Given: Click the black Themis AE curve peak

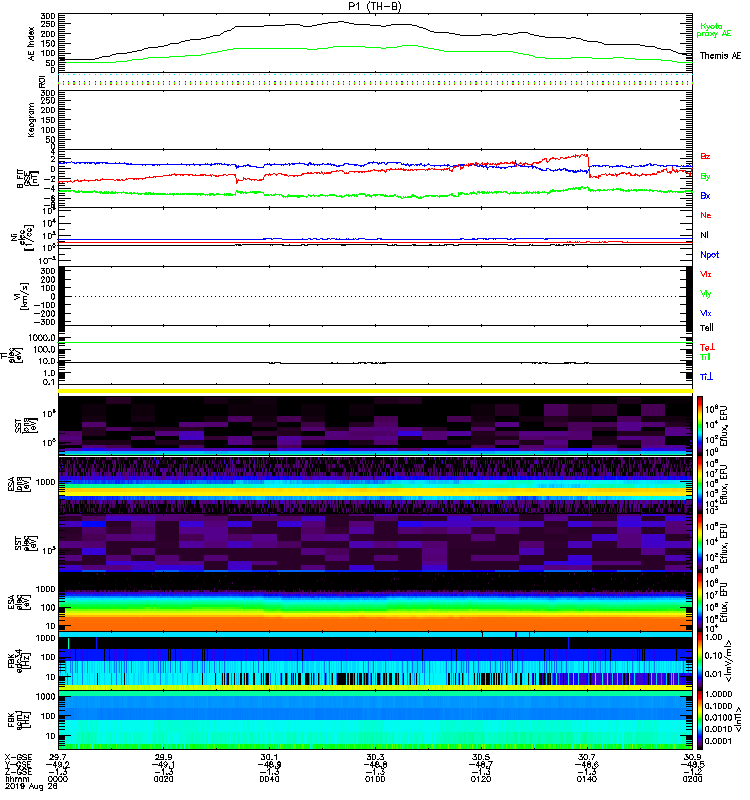Looking at the screenshot, I should tap(342, 22).
